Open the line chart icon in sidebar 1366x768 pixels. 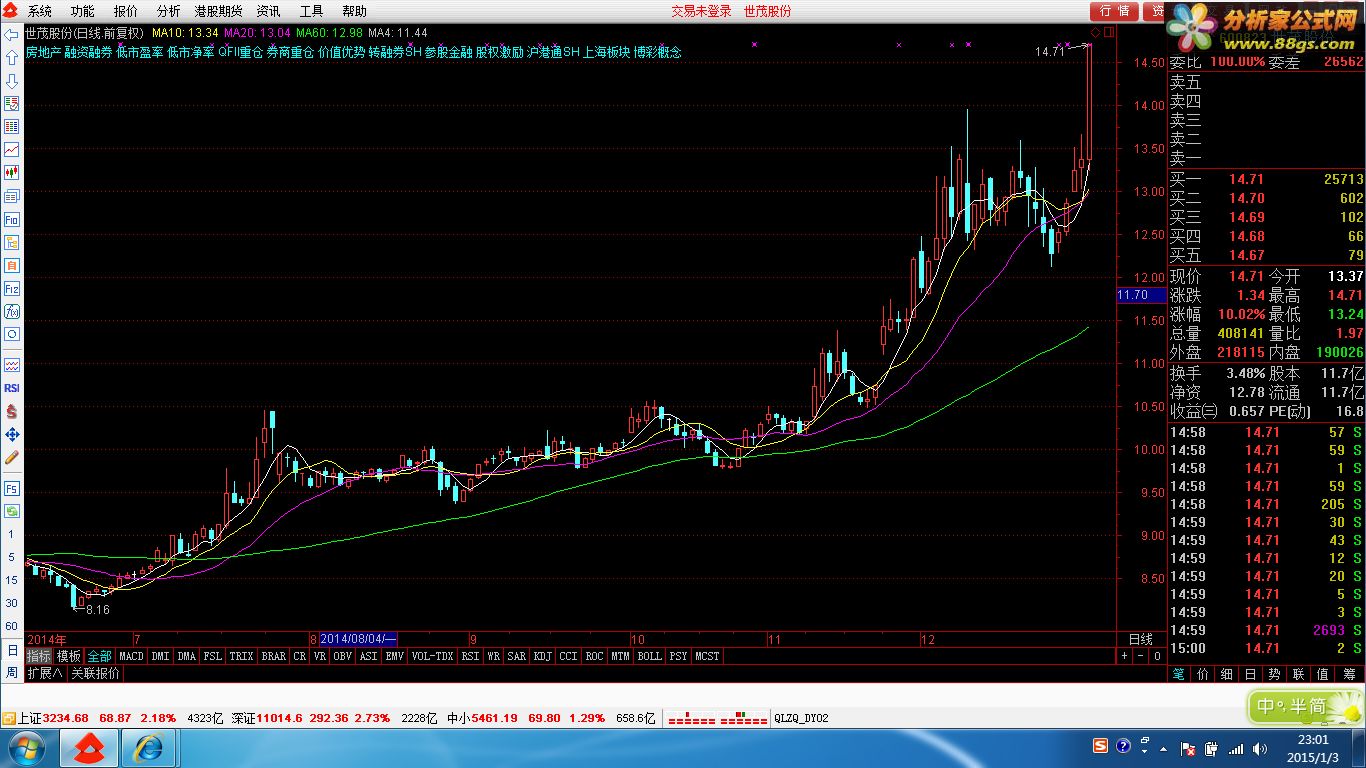click(x=12, y=150)
